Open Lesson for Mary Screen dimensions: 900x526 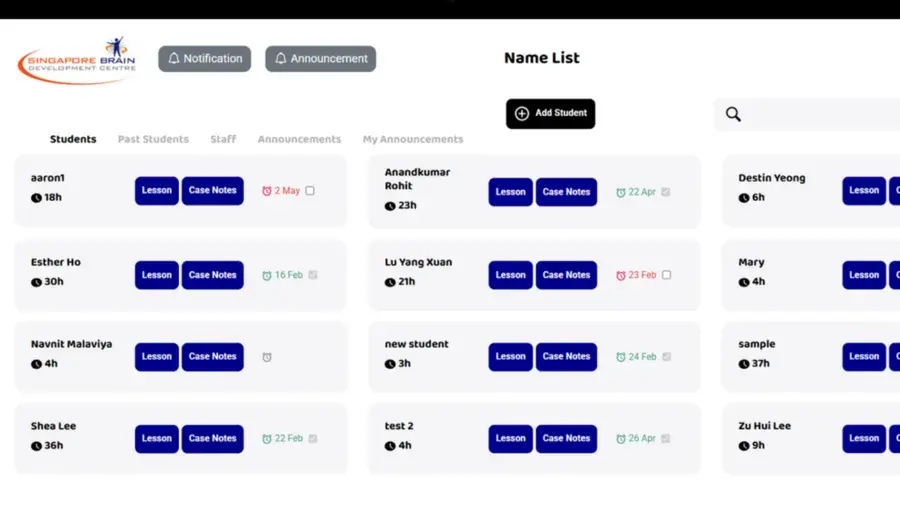coord(864,275)
